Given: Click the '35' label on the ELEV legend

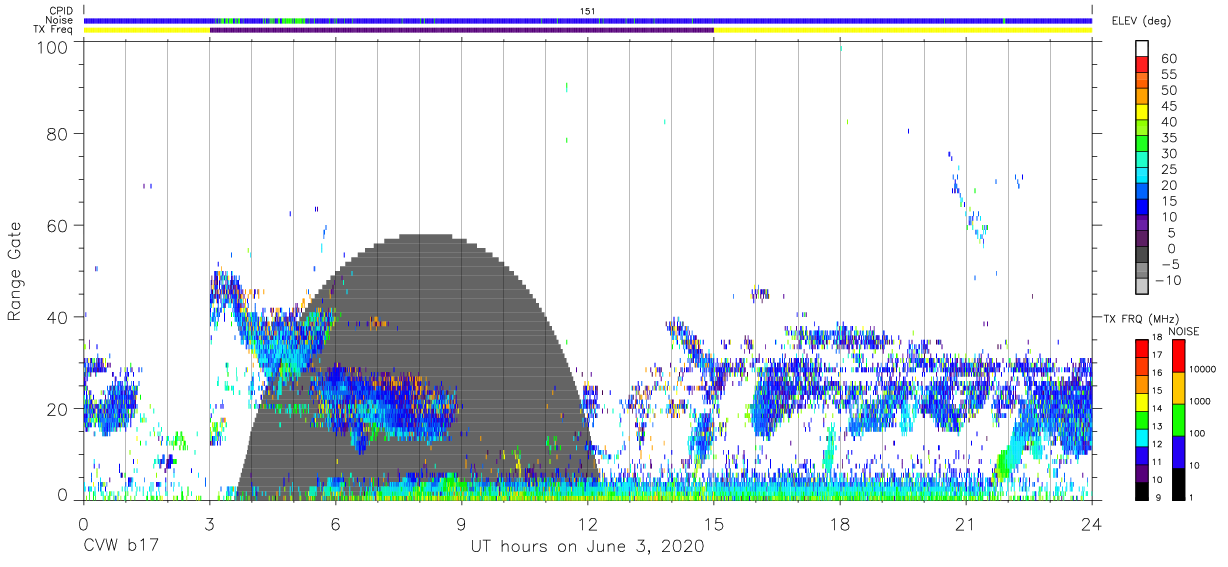Looking at the screenshot, I should click(1168, 138).
